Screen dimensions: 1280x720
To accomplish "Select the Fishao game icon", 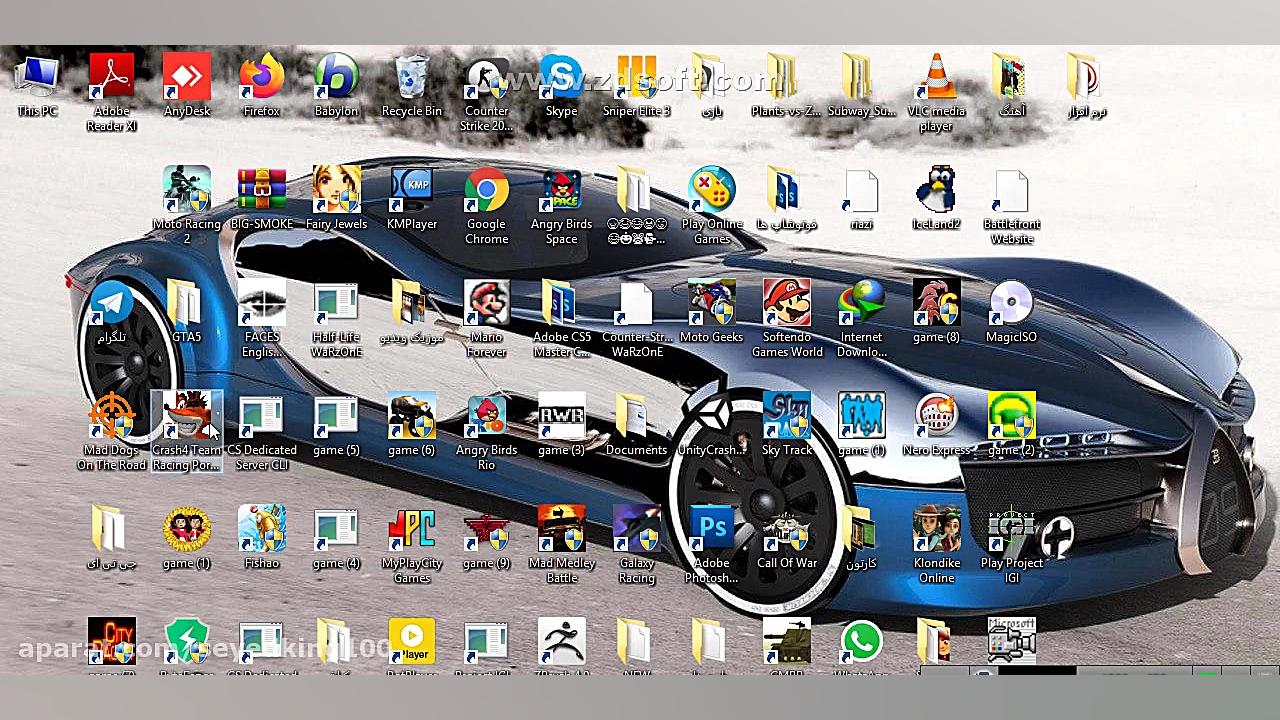I will click(x=262, y=539).
